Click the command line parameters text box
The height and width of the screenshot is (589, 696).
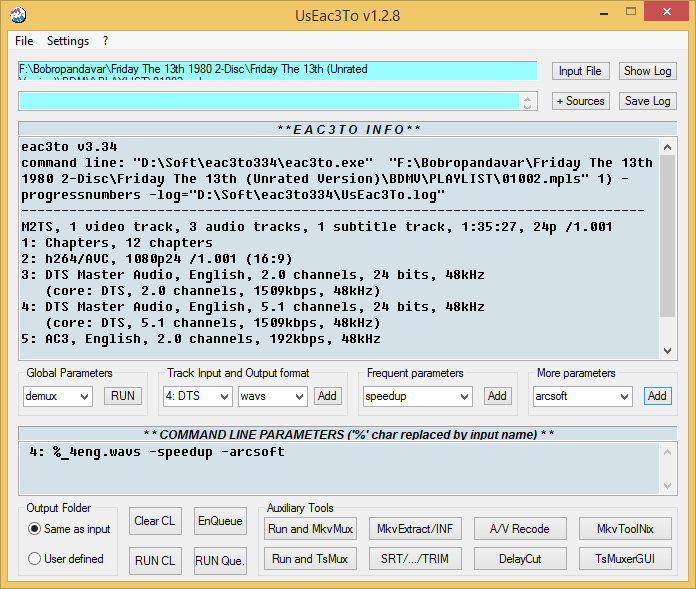[340, 468]
